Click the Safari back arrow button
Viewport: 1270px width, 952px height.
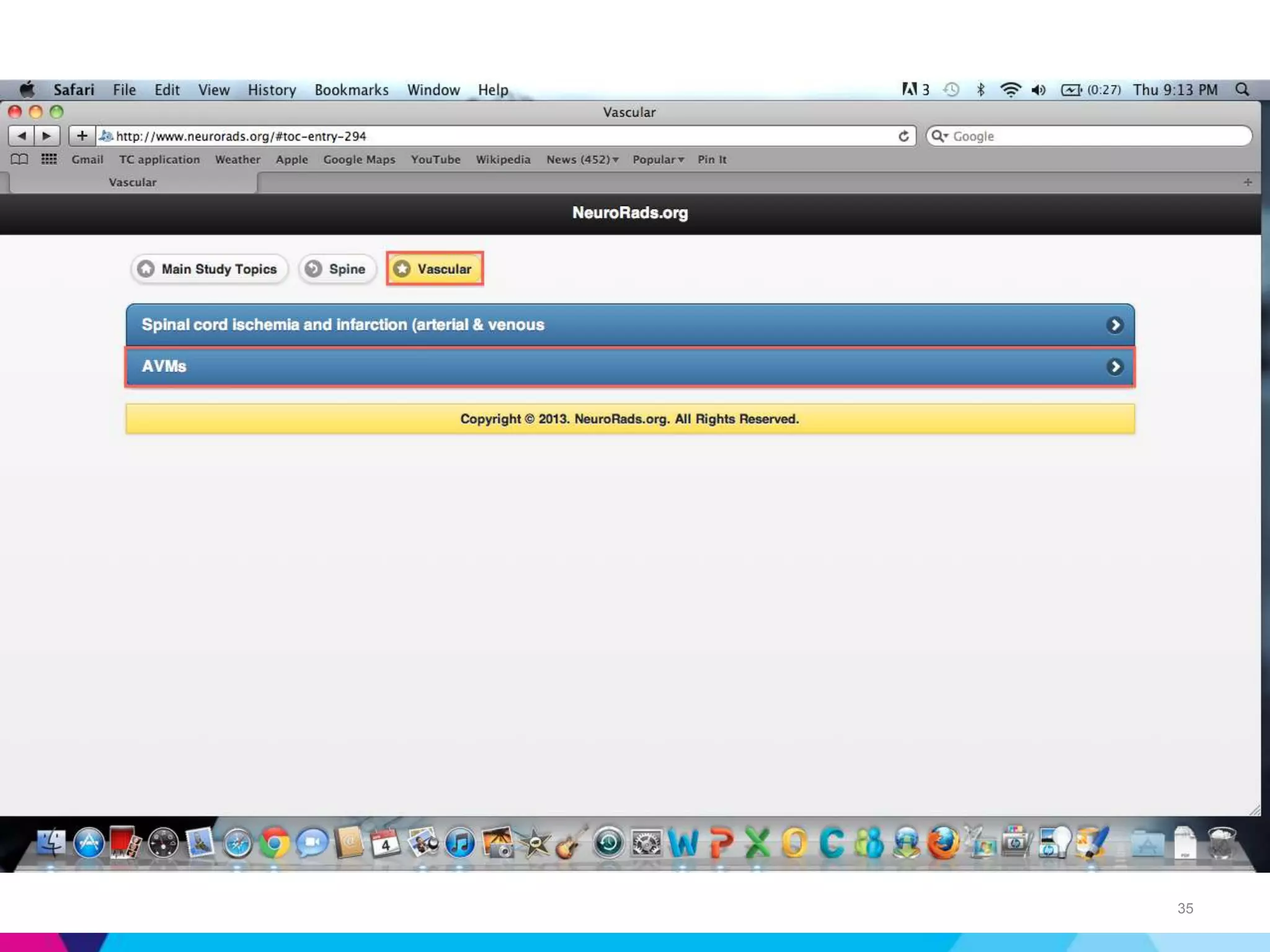point(22,136)
